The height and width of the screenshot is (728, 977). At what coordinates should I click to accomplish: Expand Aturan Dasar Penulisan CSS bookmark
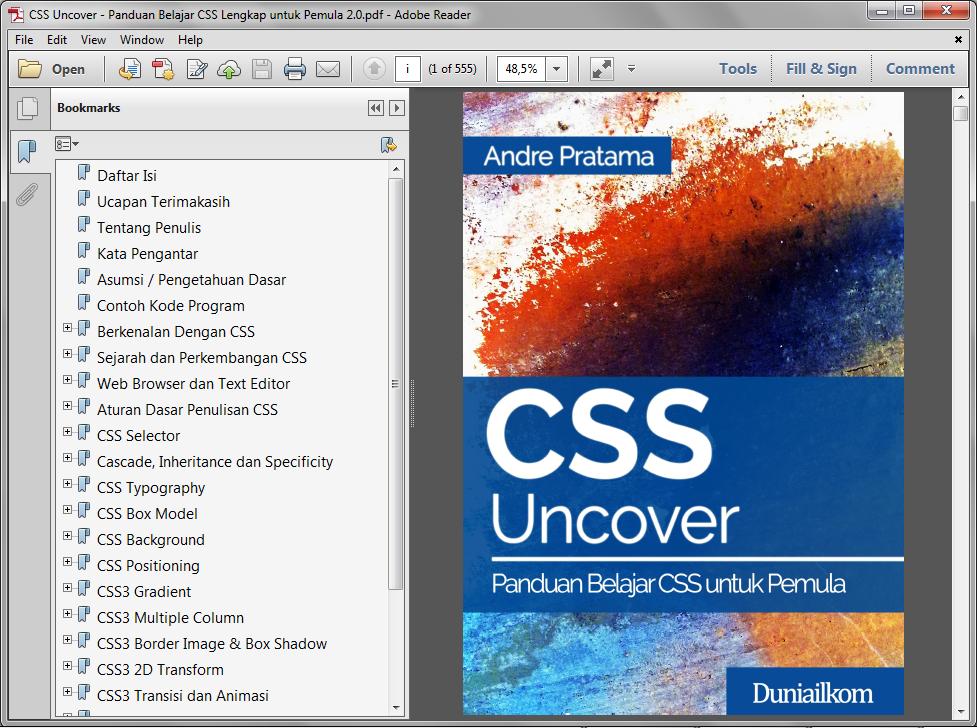(x=67, y=406)
